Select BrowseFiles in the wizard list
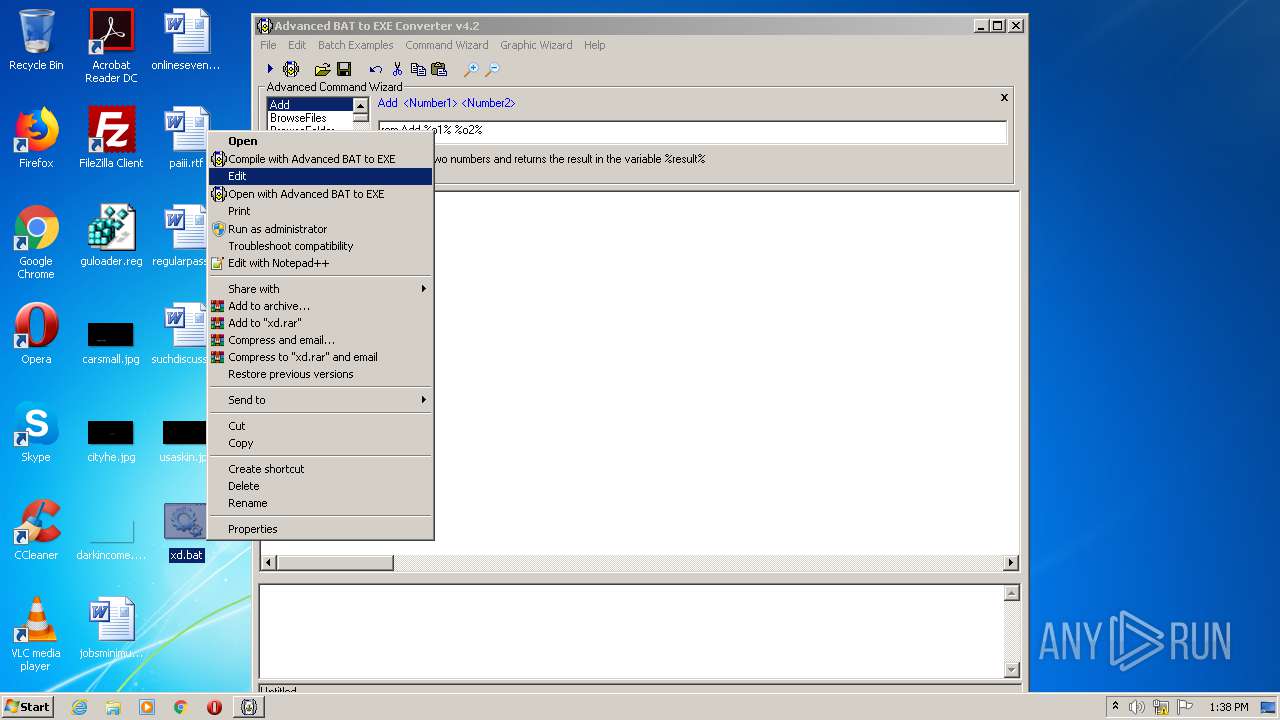 point(310,118)
